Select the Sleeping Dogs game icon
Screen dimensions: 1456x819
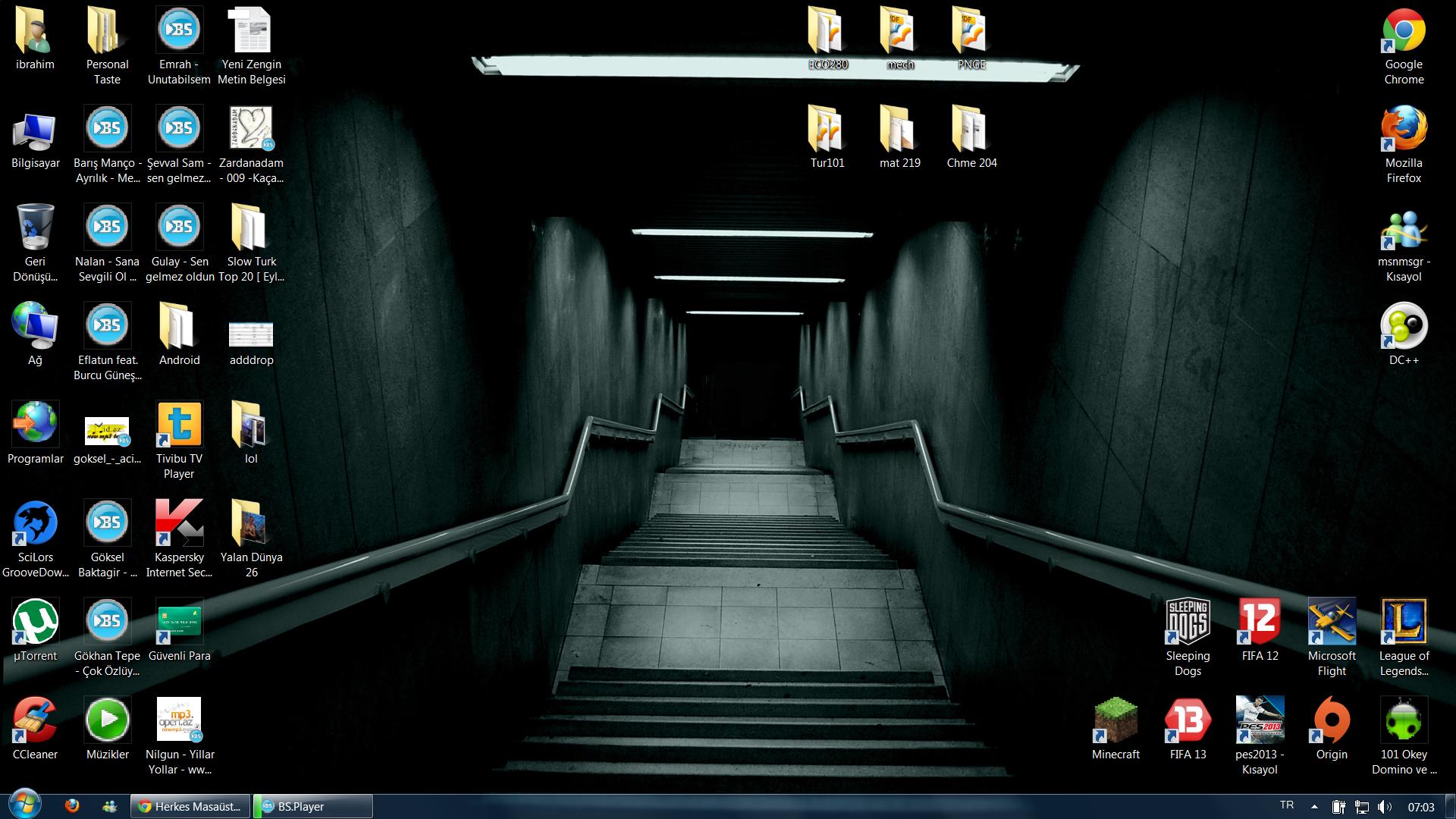coord(1188,623)
